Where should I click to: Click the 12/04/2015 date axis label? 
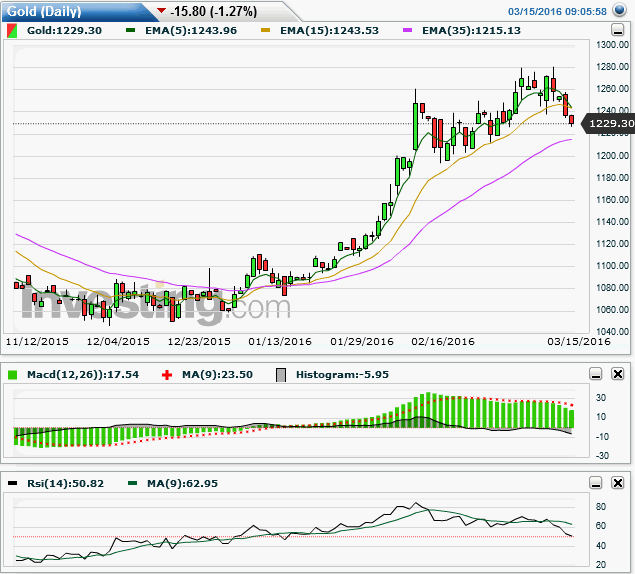click(x=118, y=341)
